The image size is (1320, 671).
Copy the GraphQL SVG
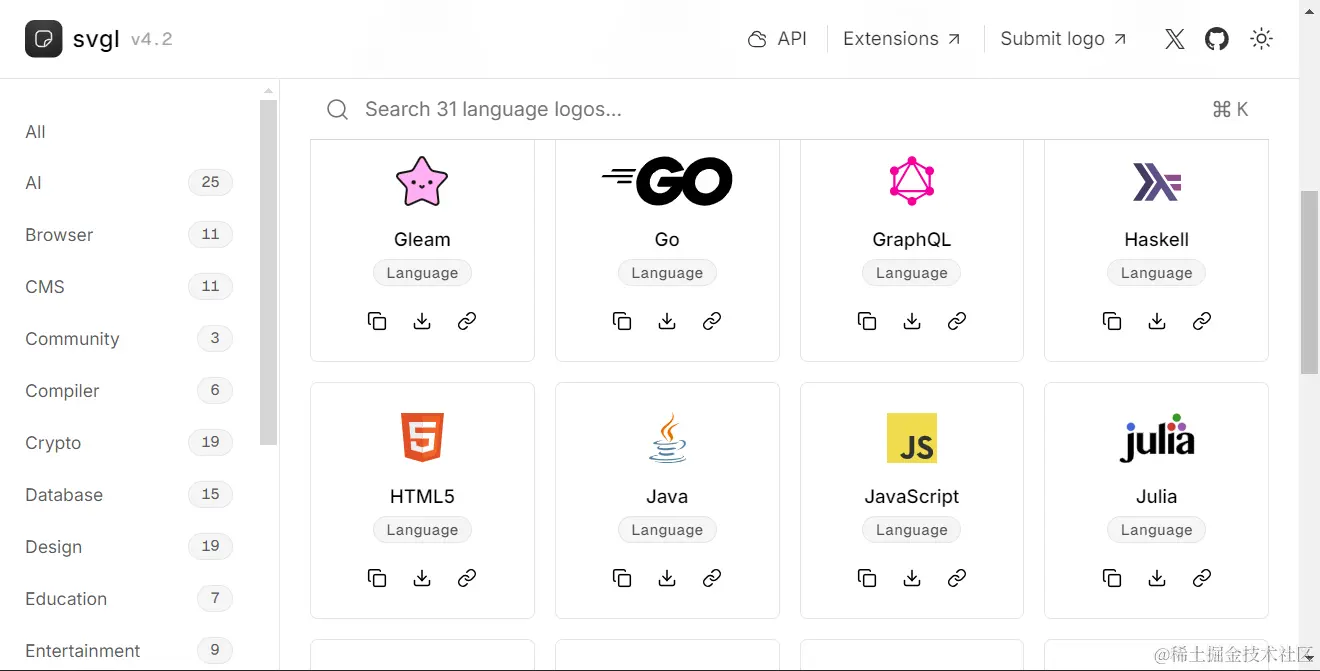(x=867, y=321)
